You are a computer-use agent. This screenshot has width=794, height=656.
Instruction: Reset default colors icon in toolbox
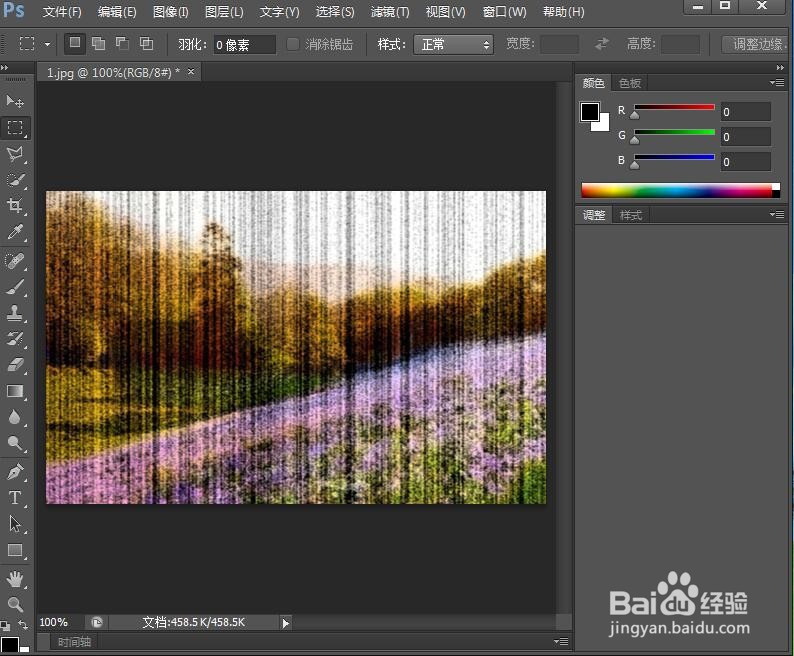click(x=5, y=625)
